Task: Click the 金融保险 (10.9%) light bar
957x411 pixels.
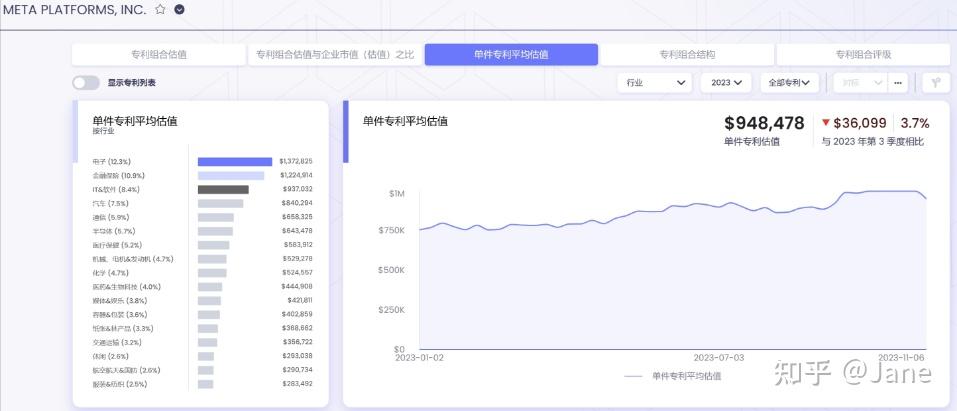Action: [231, 176]
